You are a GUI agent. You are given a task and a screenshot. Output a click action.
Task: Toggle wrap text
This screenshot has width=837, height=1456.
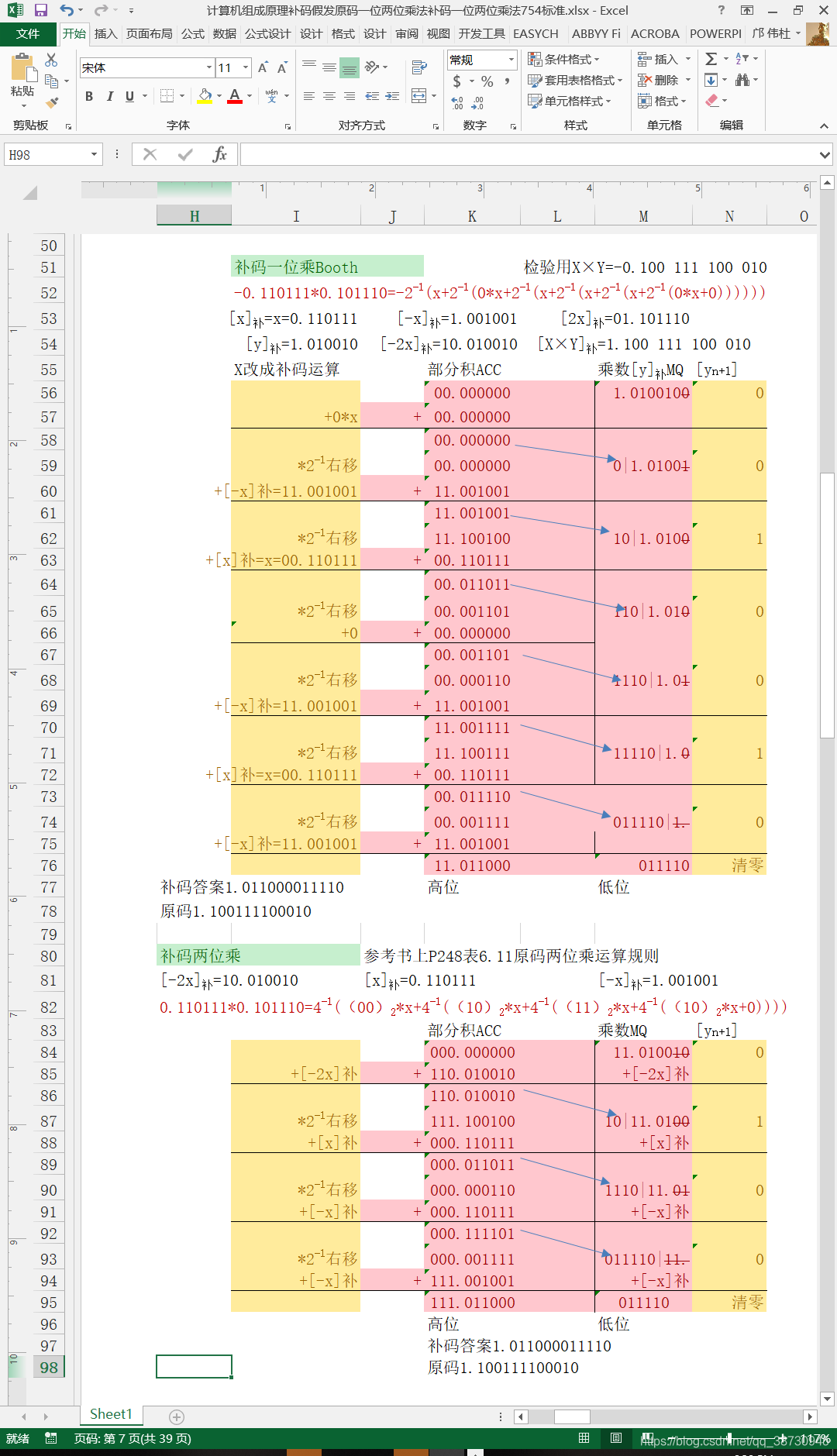(419, 67)
